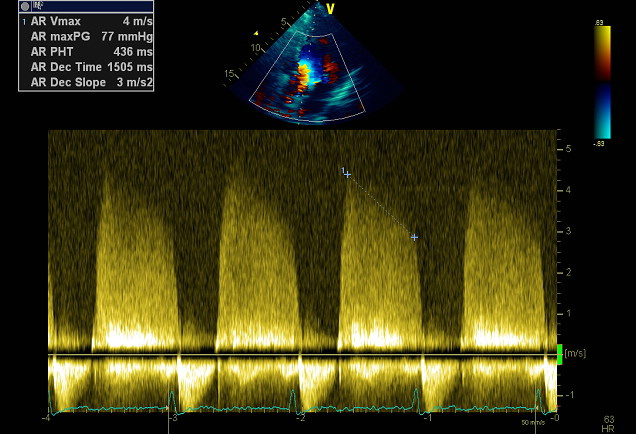Click the lower caliper cross on the Doppler slope
The height and width of the screenshot is (434, 636).
tap(414, 237)
